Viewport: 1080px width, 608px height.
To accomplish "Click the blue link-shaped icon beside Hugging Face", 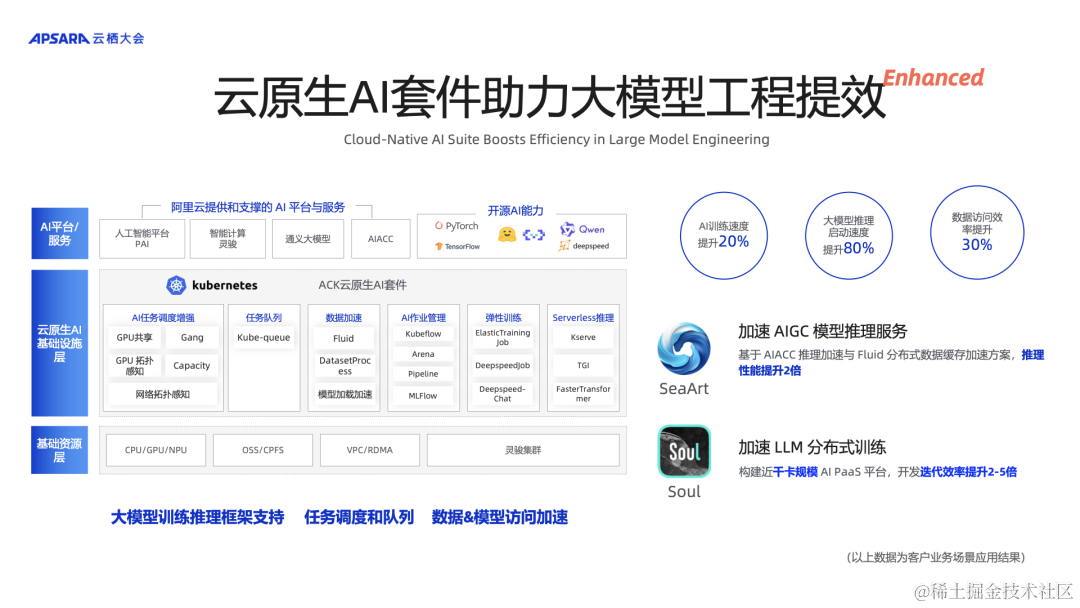I will (x=534, y=235).
